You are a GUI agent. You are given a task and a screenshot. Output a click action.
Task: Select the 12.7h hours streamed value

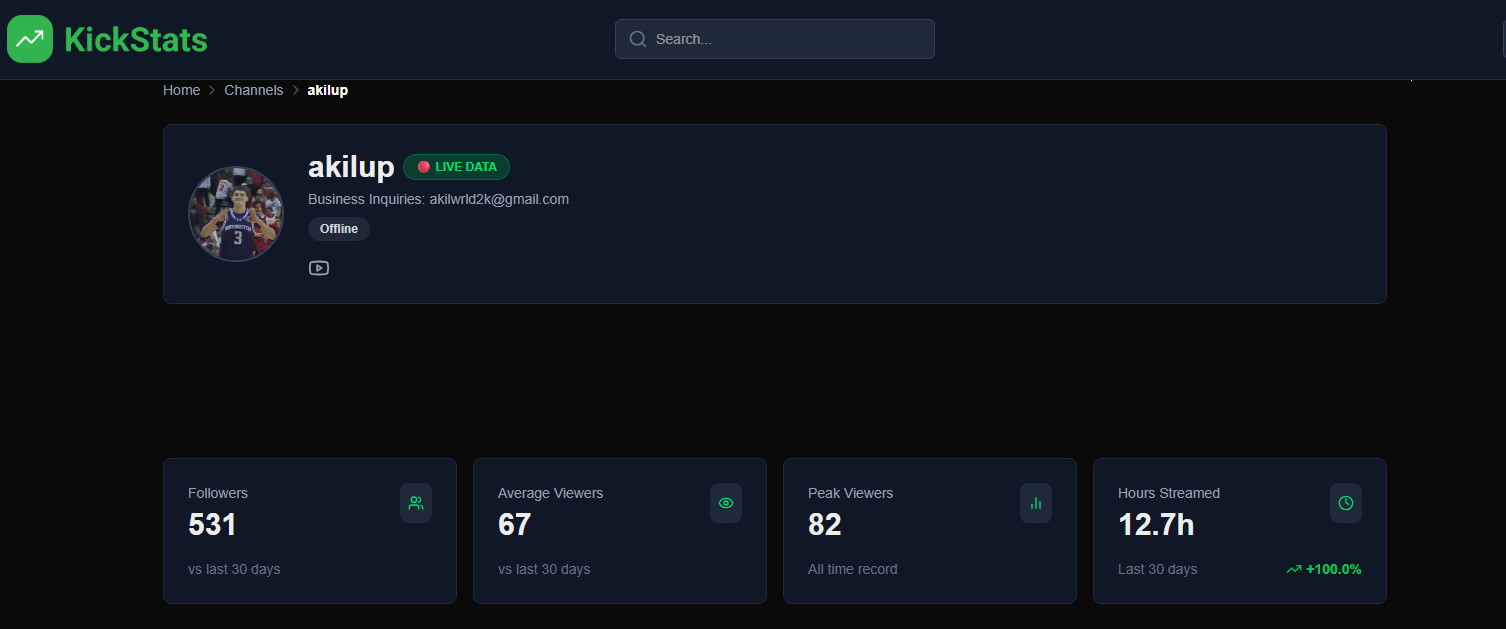pyautogui.click(x=1156, y=524)
